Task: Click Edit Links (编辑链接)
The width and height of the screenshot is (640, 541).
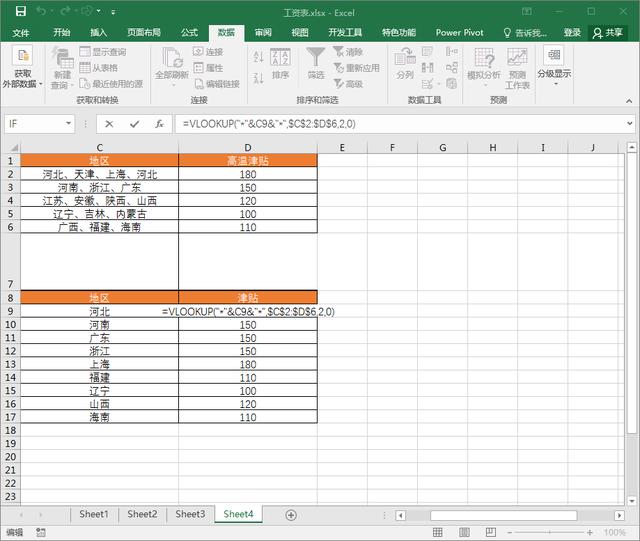Action: coord(217,84)
